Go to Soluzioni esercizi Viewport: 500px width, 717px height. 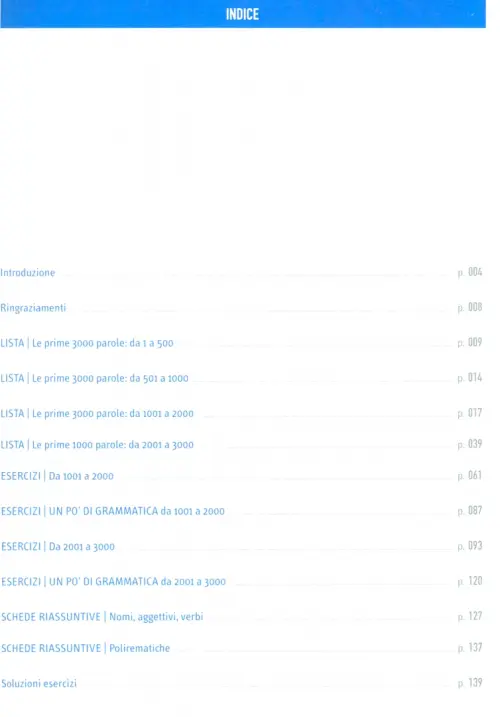tap(39, 684)
